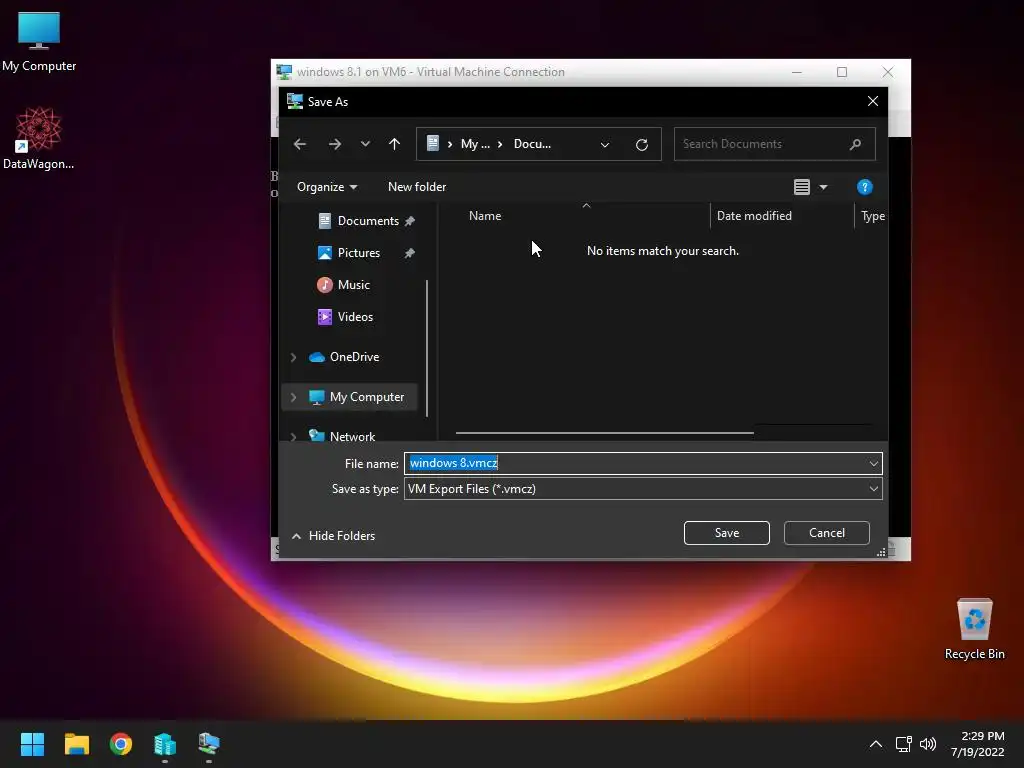Sort by the Name column

tap(485, 216)
